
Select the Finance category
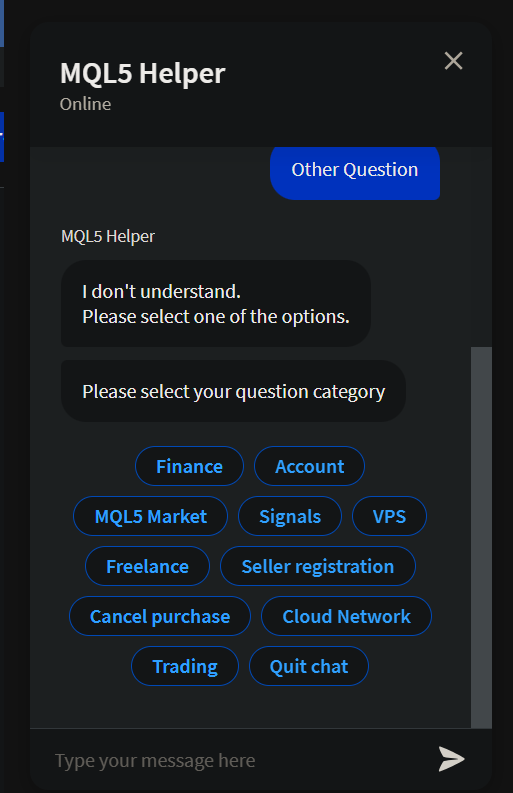[x=189, y=466]
